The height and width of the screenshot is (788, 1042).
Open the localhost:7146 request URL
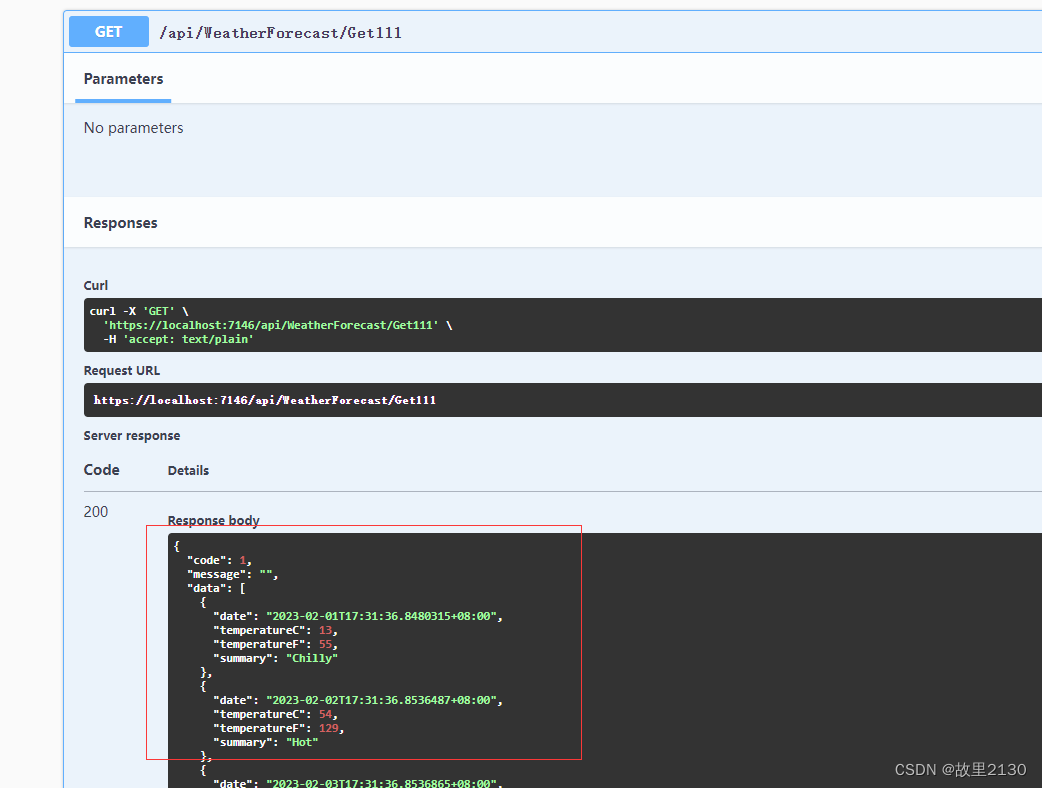click(265, 399)
